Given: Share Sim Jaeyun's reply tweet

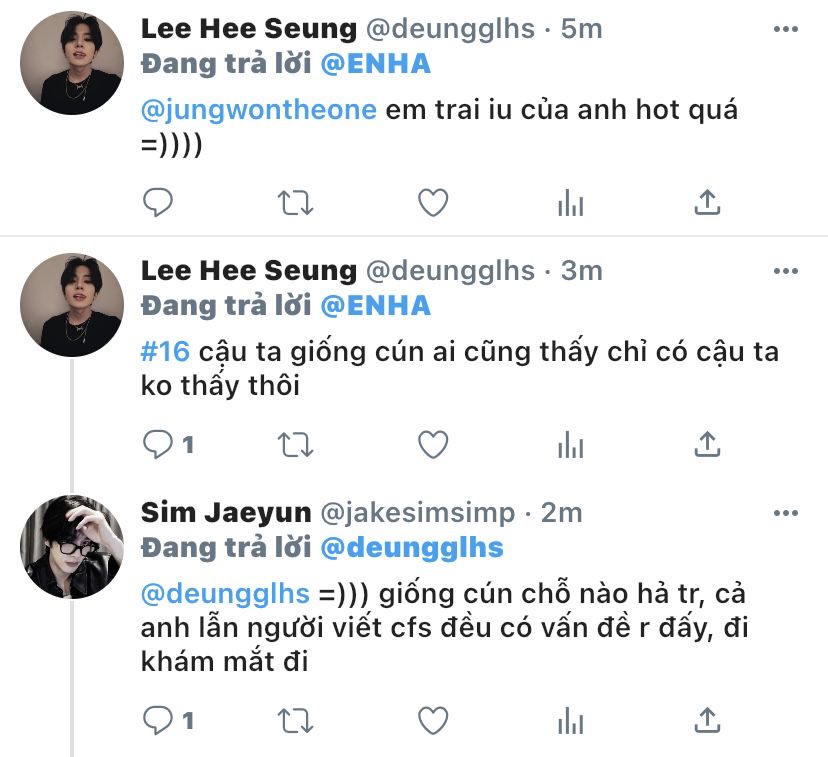Looking at the screenshot, I should [707, 721].
